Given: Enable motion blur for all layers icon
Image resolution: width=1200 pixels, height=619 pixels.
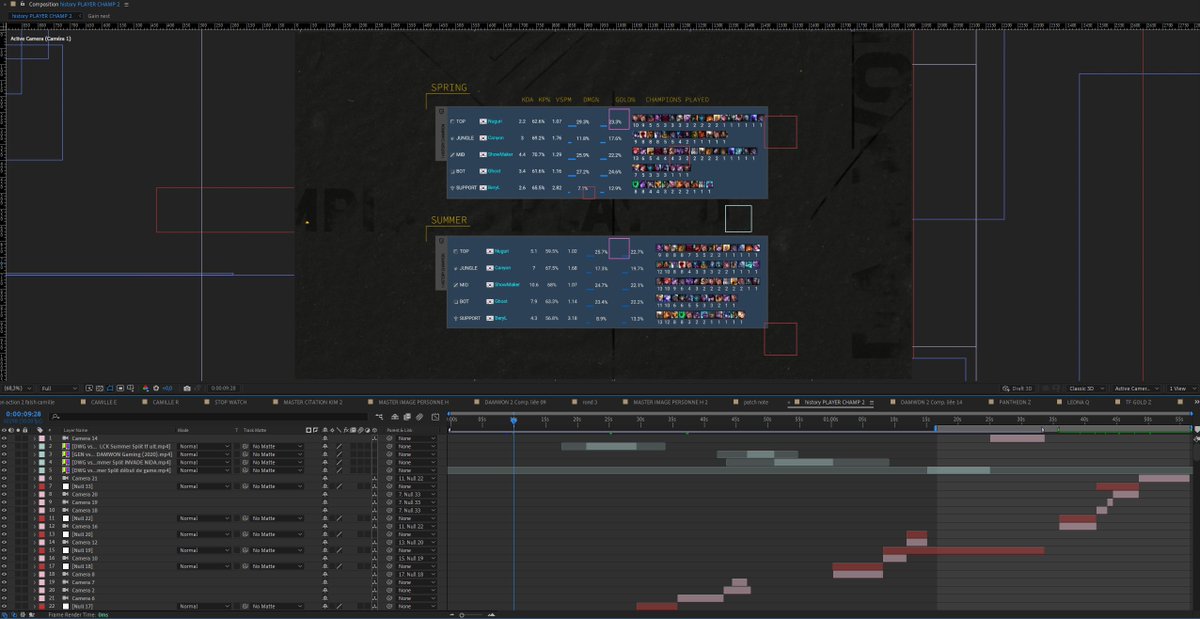Looking at the screenshot, I should coord(420,416).
